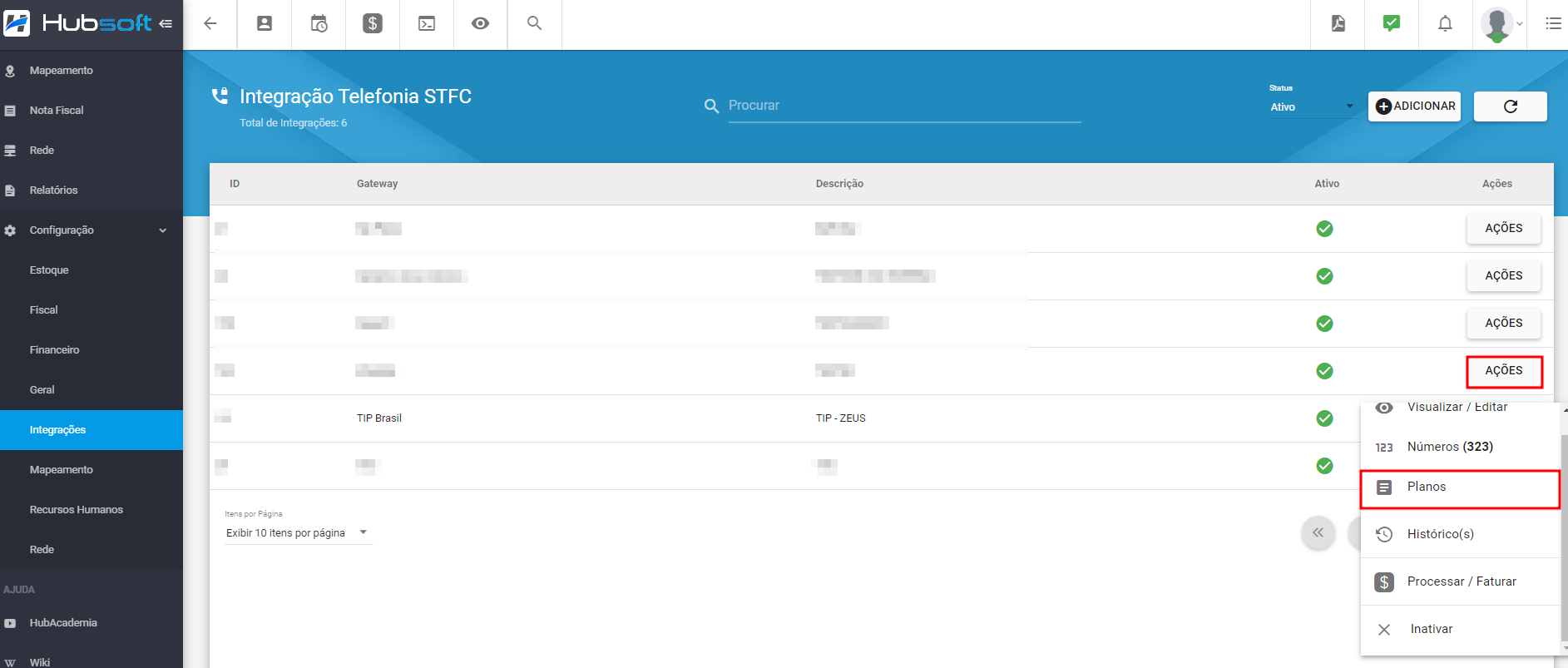Collapse the sidebar with the Hubsoft arrow icon
Image resolution: width=1568 pixels, height=668 pixels.
coord(166,24)
